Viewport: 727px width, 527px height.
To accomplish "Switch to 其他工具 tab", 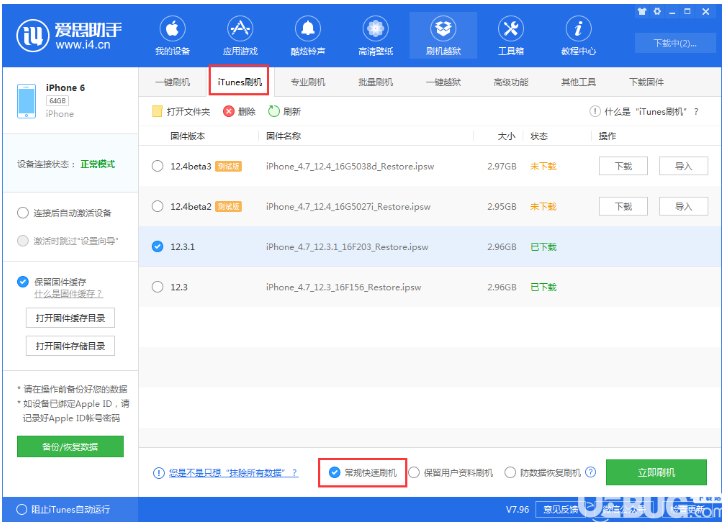I will (578, 82).
